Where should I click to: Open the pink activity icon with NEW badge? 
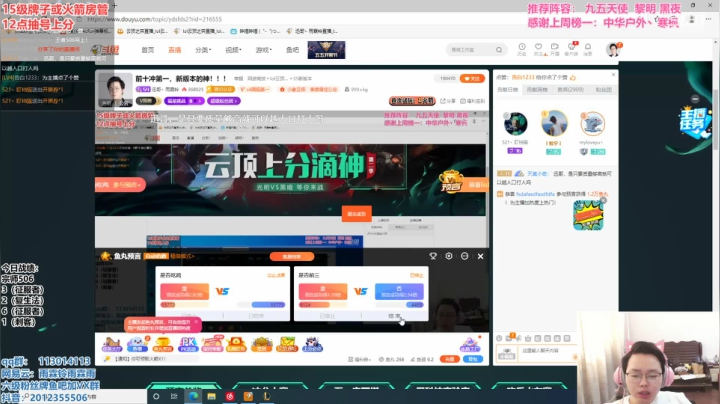coord(212,343)
